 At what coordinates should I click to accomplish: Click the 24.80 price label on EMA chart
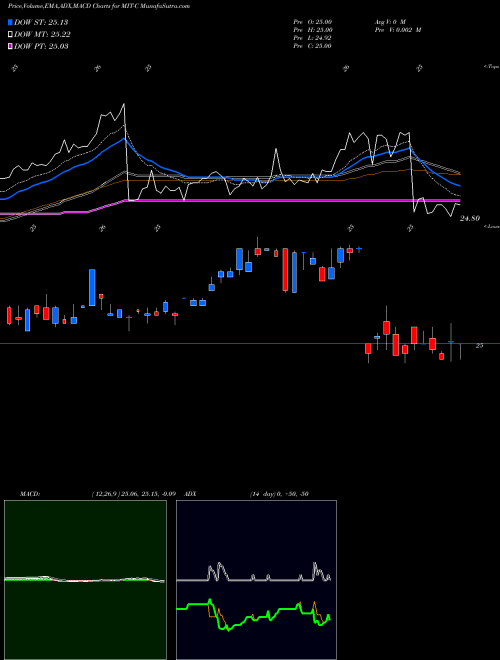[470, 218]
